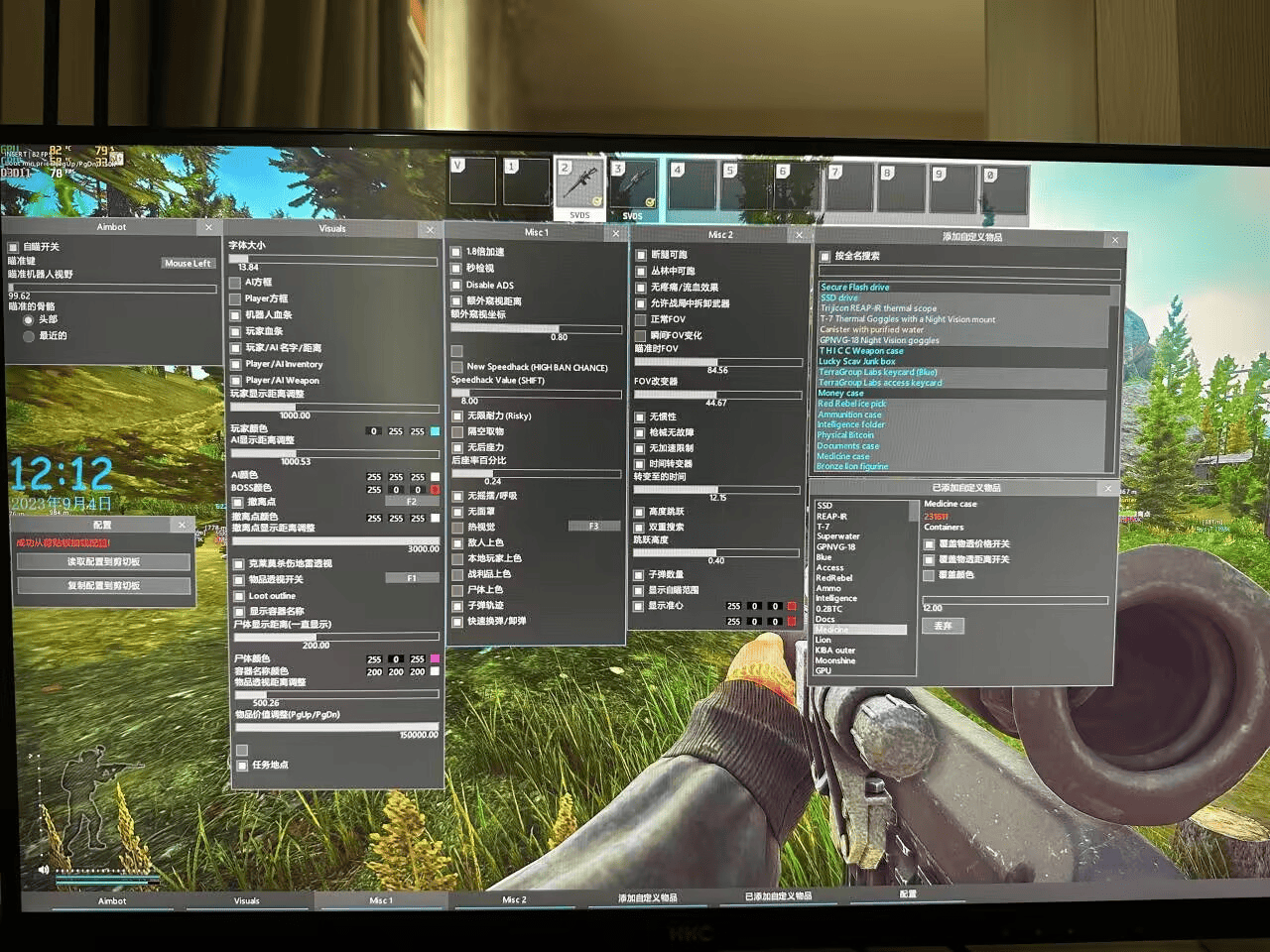
Task: Click the 读取配置到剪切板 button
Action: pyautogui.click(x=103, y=562)
